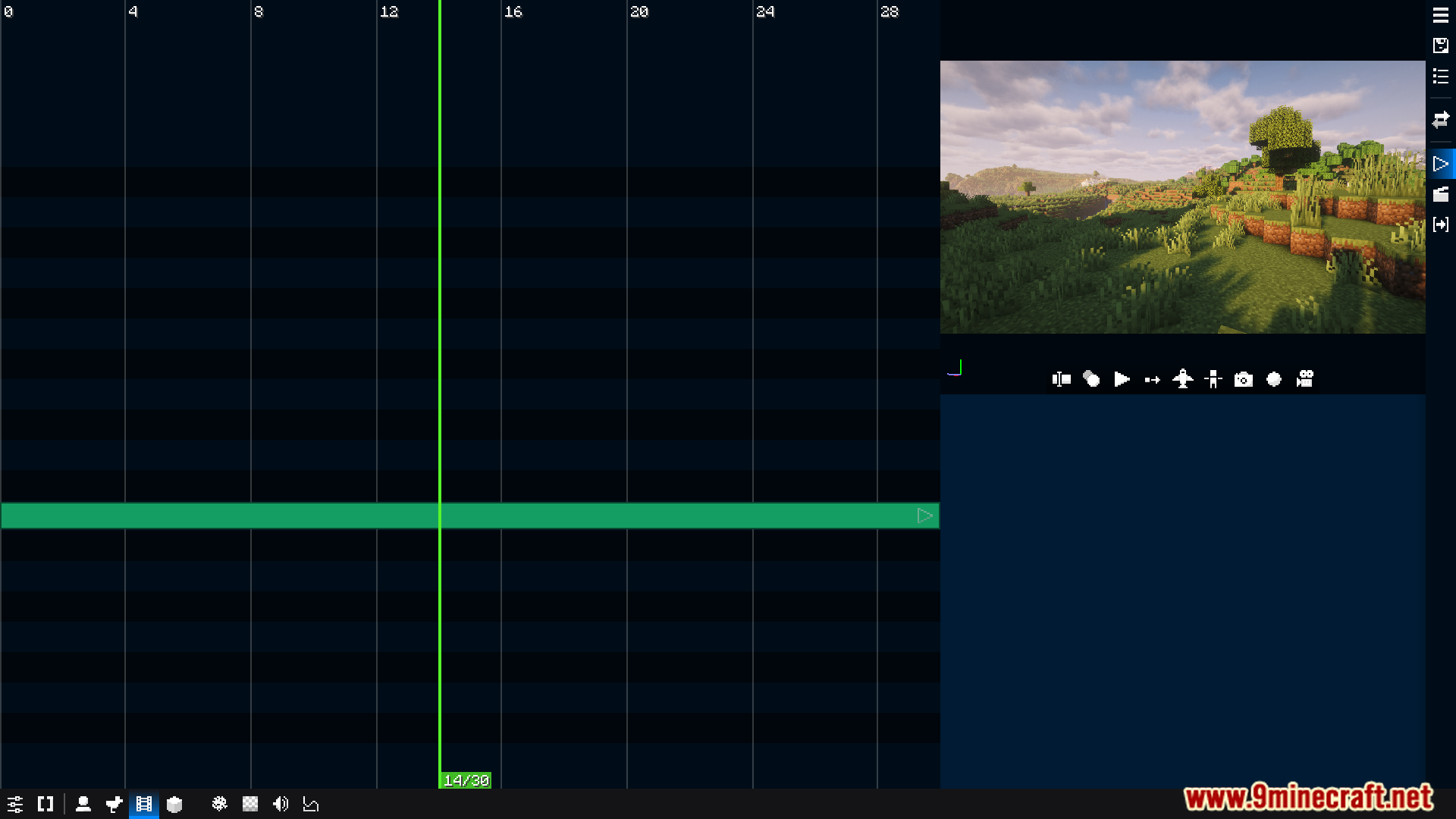The height and width of the screenshot is (819, 1456).
Task: Open the list view icon
Action: point(1440,76)
